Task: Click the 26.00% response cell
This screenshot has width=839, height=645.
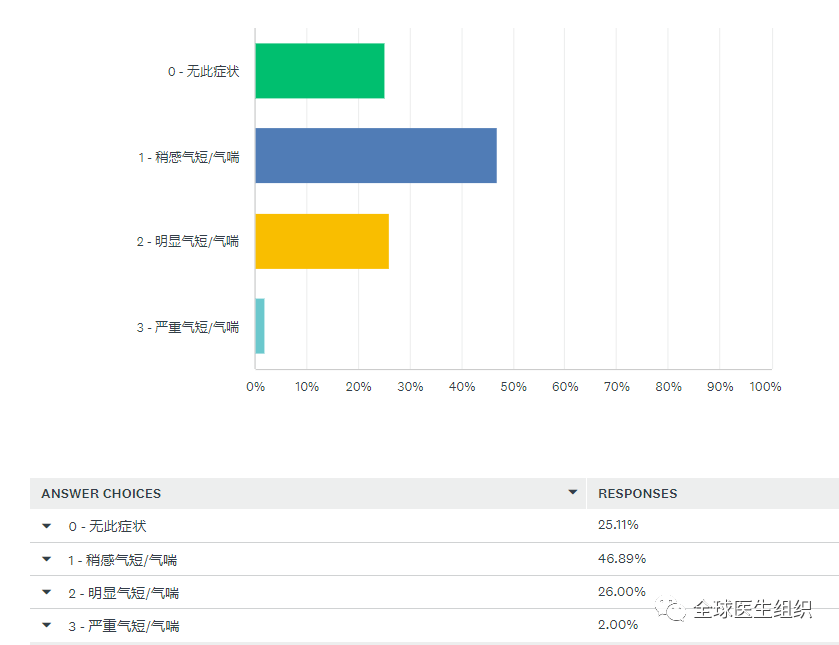Action: pyautogui.click(x=621, y=591)
